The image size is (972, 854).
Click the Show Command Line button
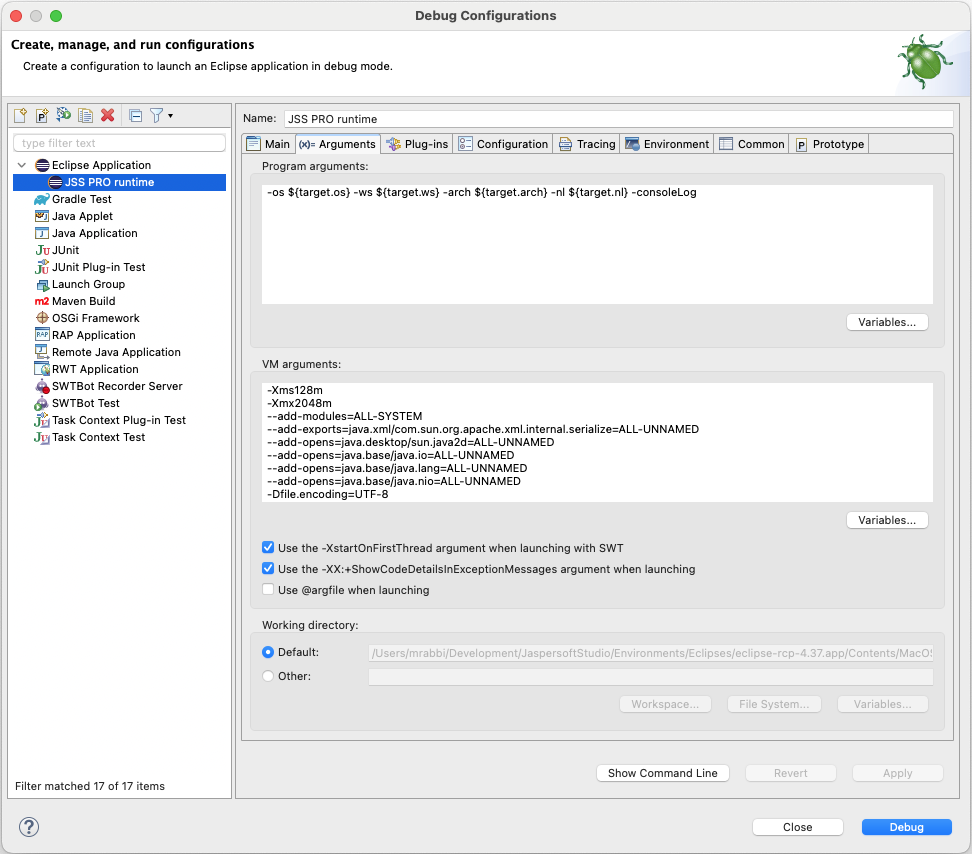[663, 773]
